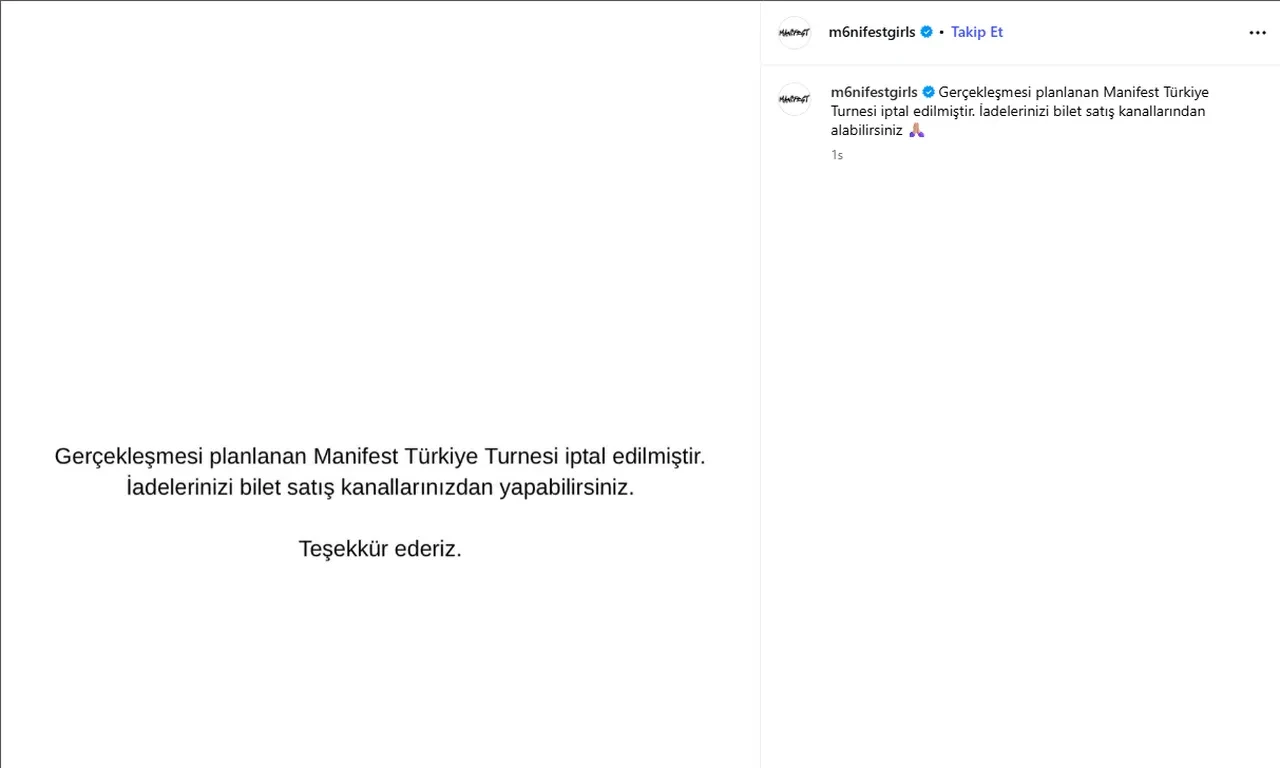Click the dot separator before Takip Et
Viewport: 1280px width, 768px height.
(942, 33)
